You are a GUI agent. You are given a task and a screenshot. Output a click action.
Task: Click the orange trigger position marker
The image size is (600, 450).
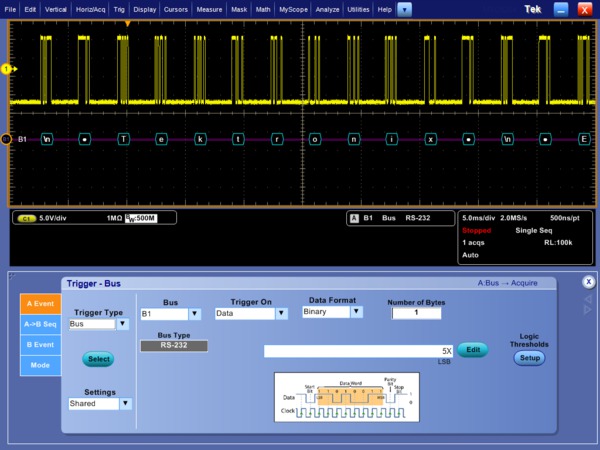coord(127,21)
